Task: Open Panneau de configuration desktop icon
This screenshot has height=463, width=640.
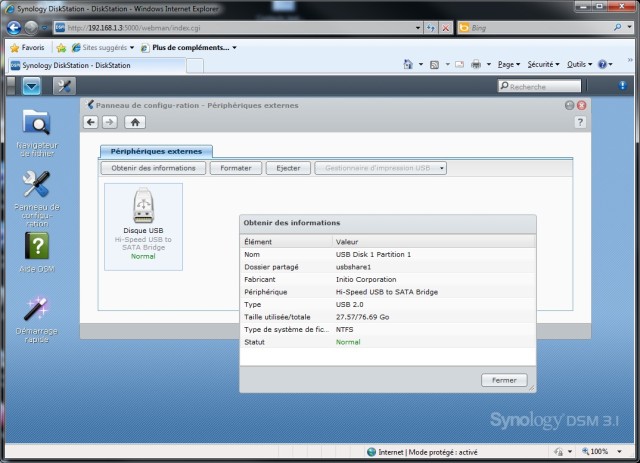Action: [37, 198]
